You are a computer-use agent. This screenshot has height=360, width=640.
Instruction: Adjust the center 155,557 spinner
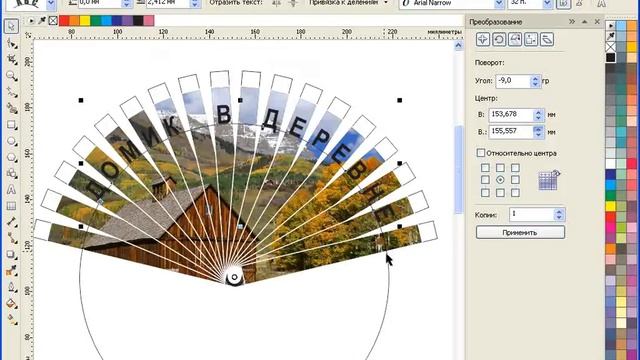[538, 132]
